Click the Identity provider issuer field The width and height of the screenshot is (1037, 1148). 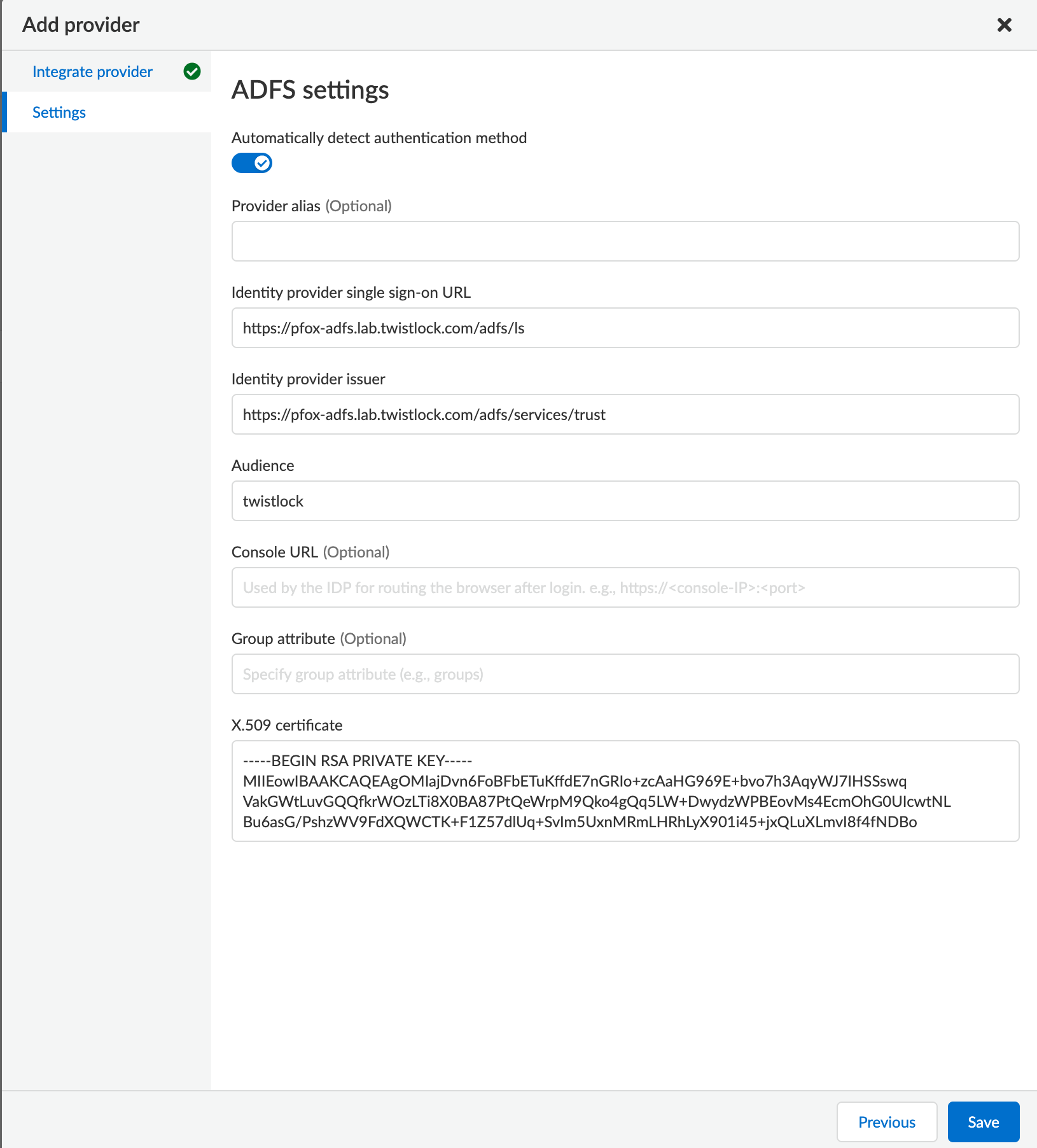point(625,414)
